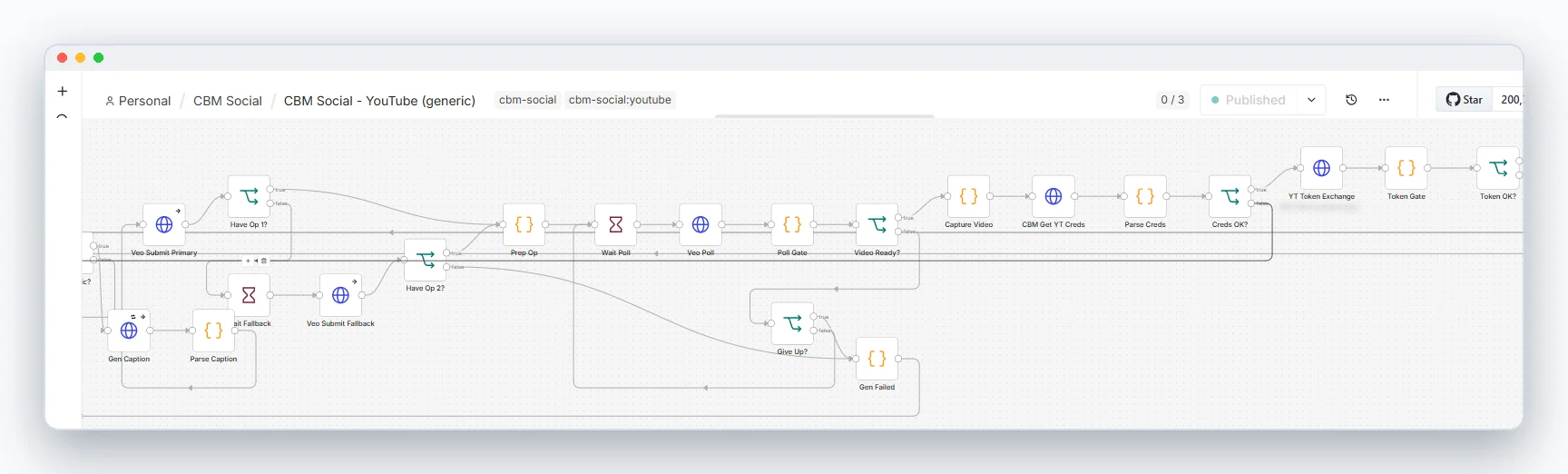Select the Wait Fallback hourglass node
Screen dimensions: 1568x474
click(x=249, y=295)
